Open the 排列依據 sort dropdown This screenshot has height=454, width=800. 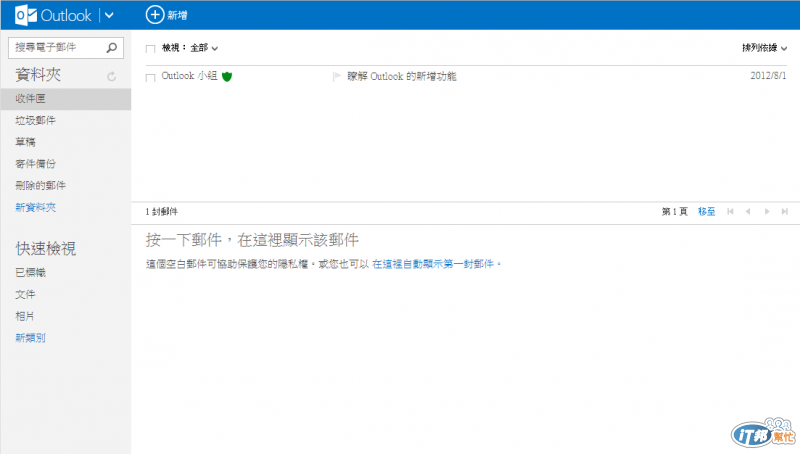tap(764, 48)
